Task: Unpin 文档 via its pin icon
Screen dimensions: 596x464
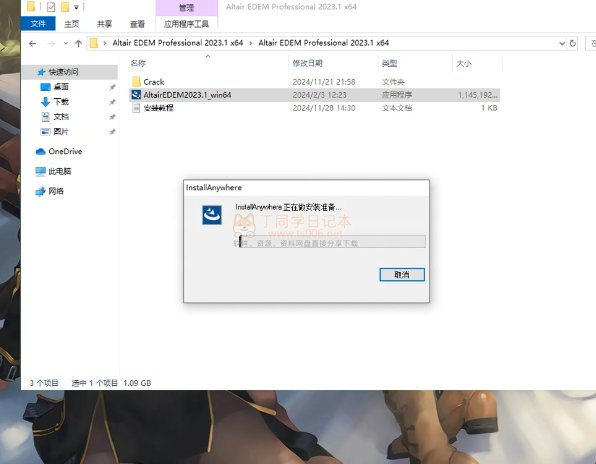Action: (112, 117)
